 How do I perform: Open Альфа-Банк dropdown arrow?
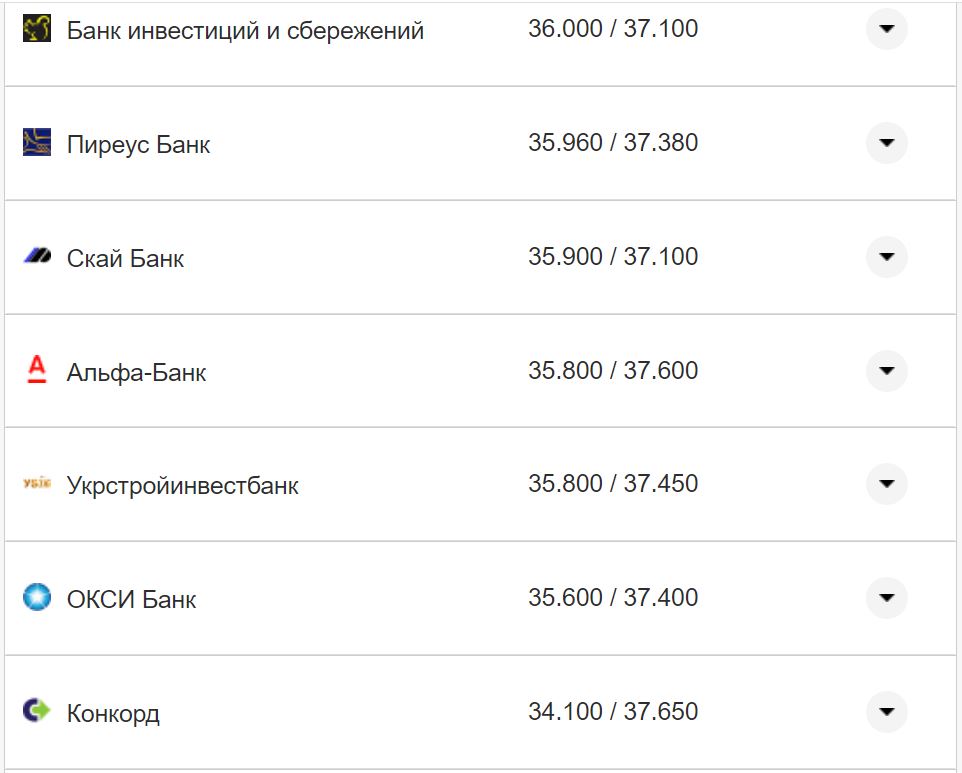click(886, 371)
